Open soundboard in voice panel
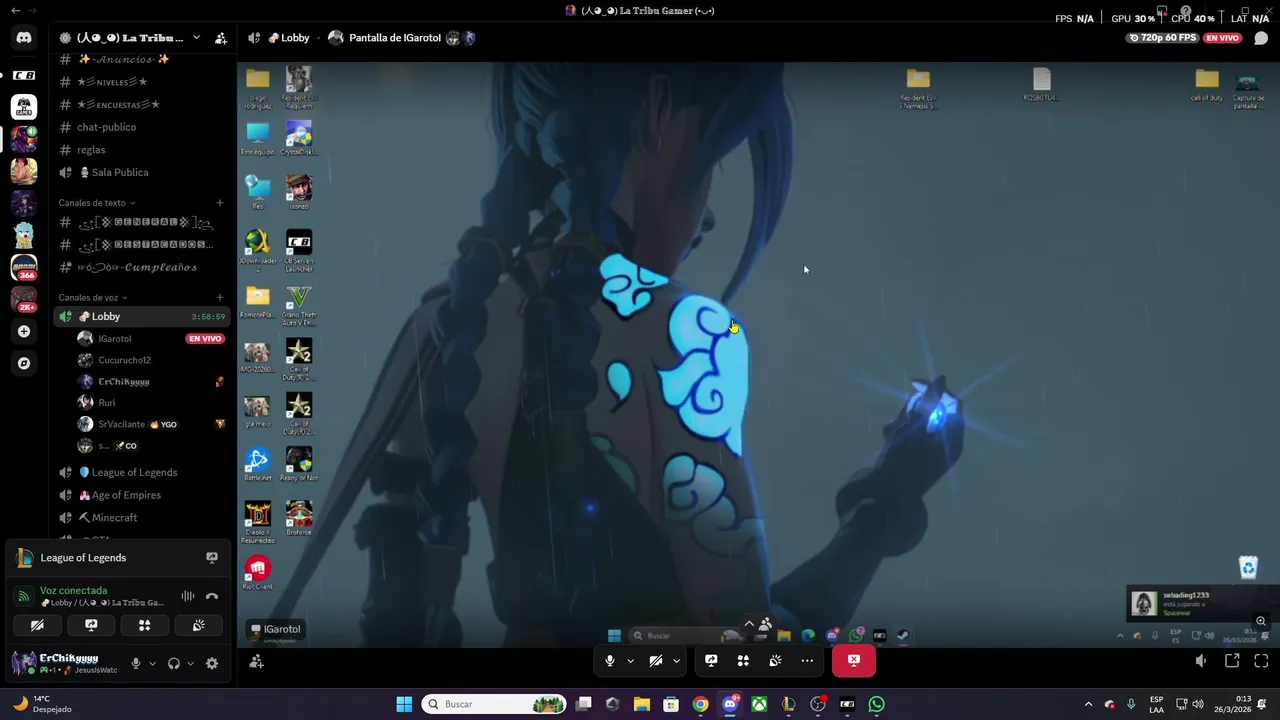The image size is (1280, 720). tap(198, 625)
